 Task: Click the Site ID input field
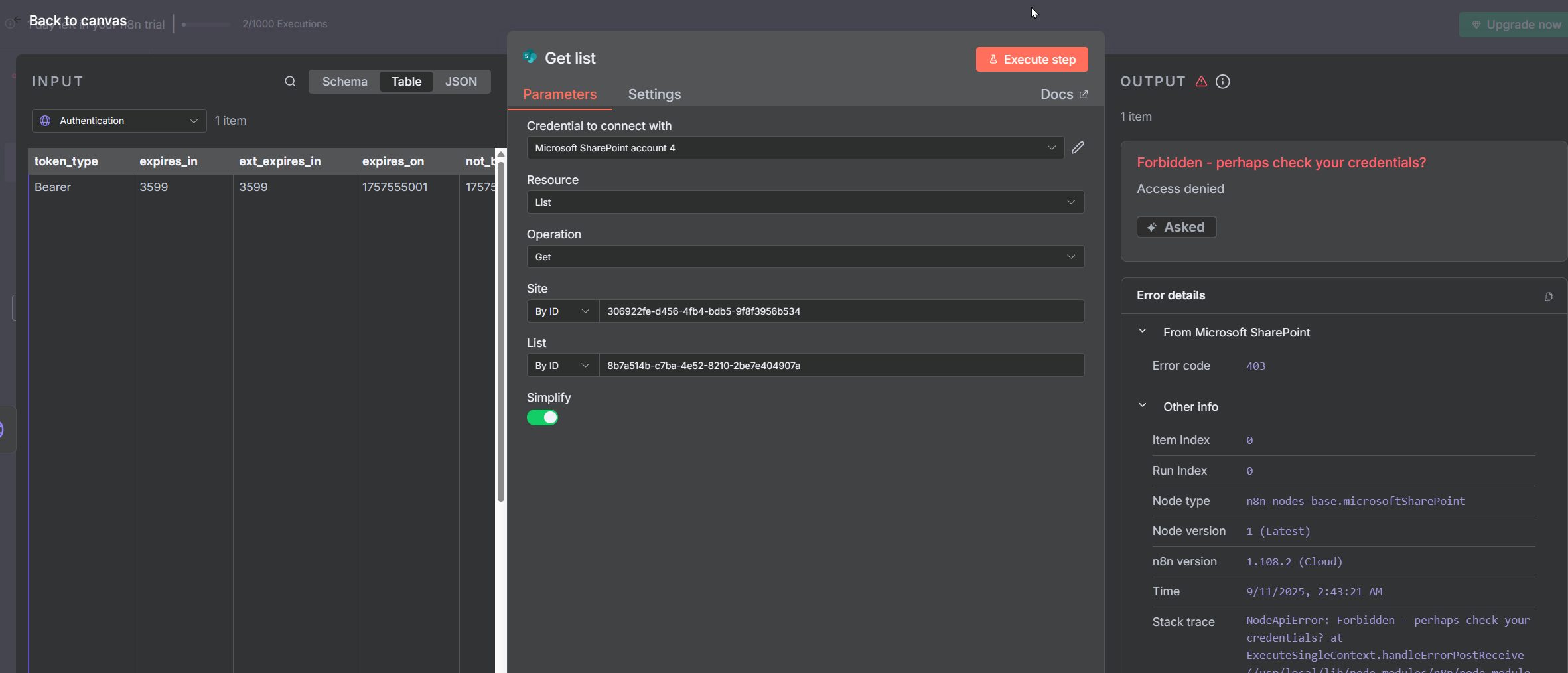click(x=841, y=311)
